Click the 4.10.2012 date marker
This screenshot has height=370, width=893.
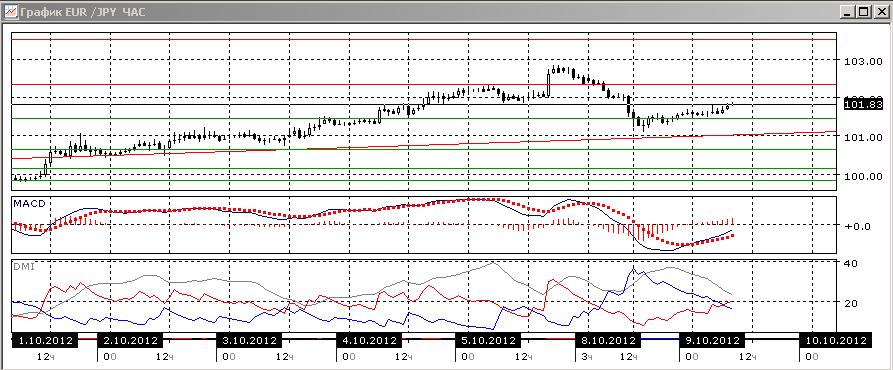368,341
